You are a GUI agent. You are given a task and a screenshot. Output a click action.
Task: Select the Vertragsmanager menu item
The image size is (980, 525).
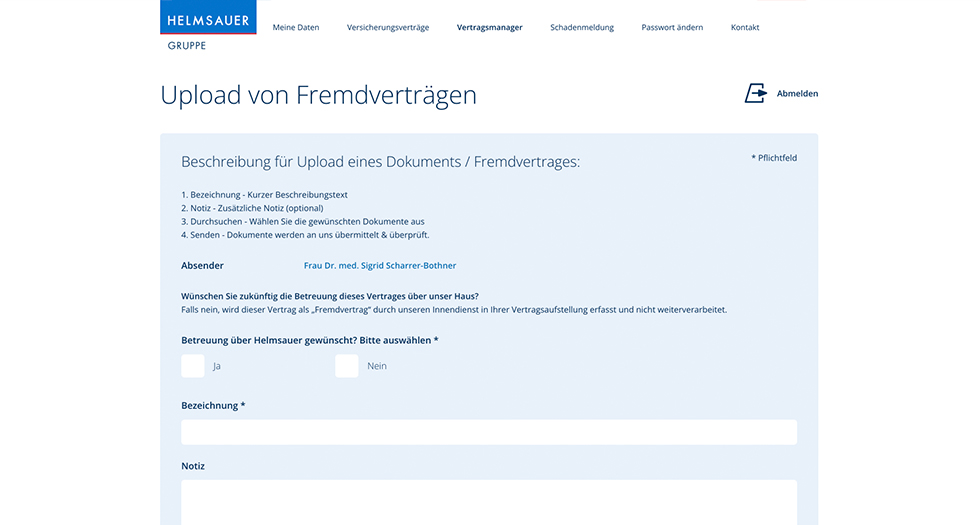coord(489,28)
